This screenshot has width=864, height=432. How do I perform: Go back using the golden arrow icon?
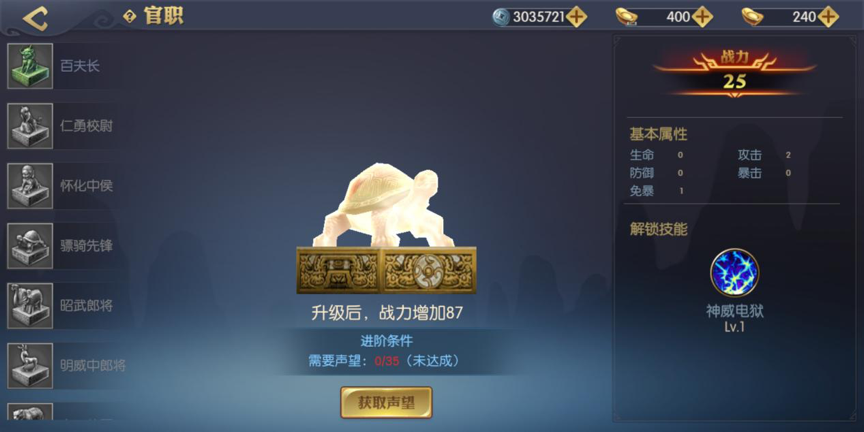pos(36,18)
